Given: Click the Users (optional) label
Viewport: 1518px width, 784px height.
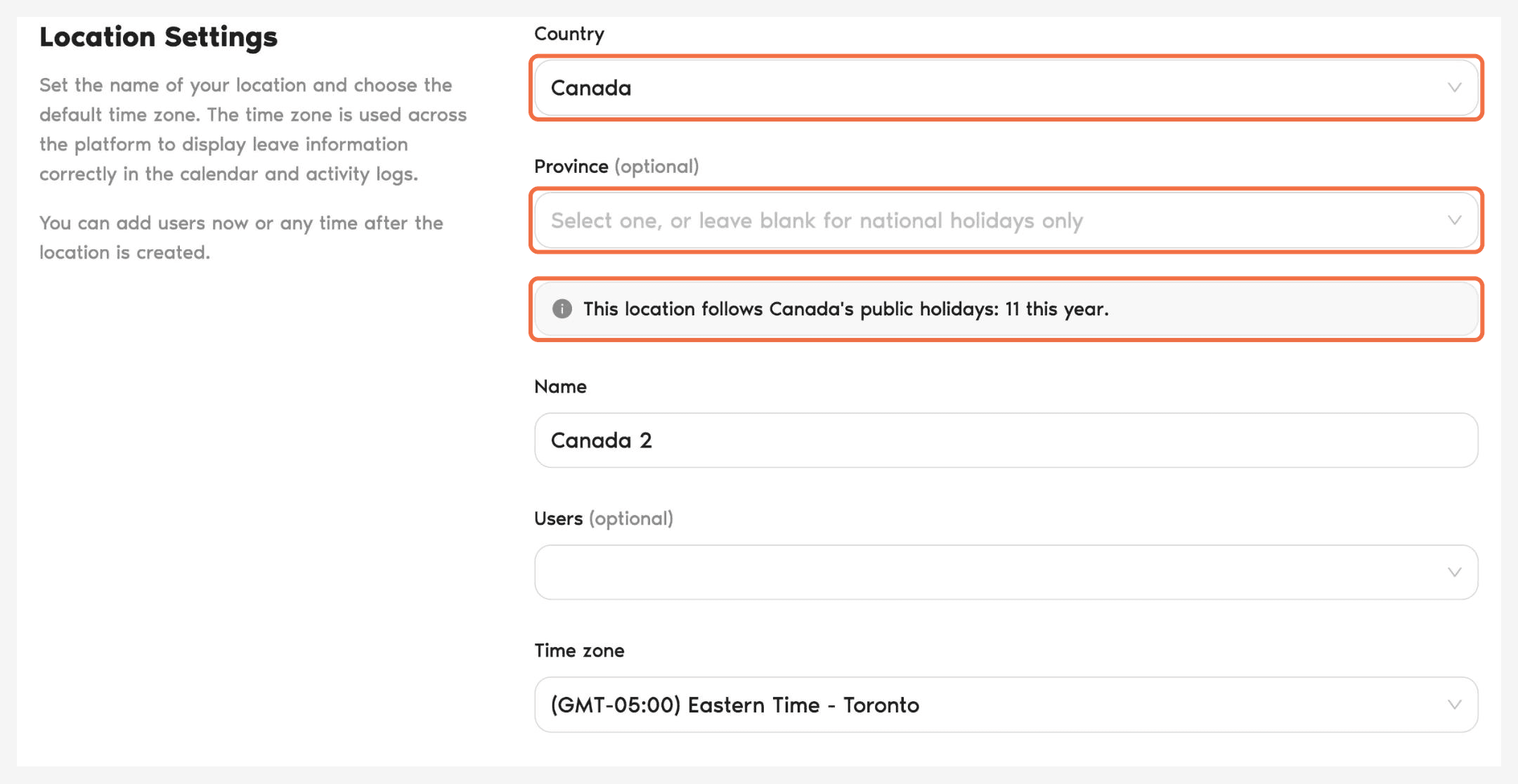Looking at the screenshot, I should [604, 518].
